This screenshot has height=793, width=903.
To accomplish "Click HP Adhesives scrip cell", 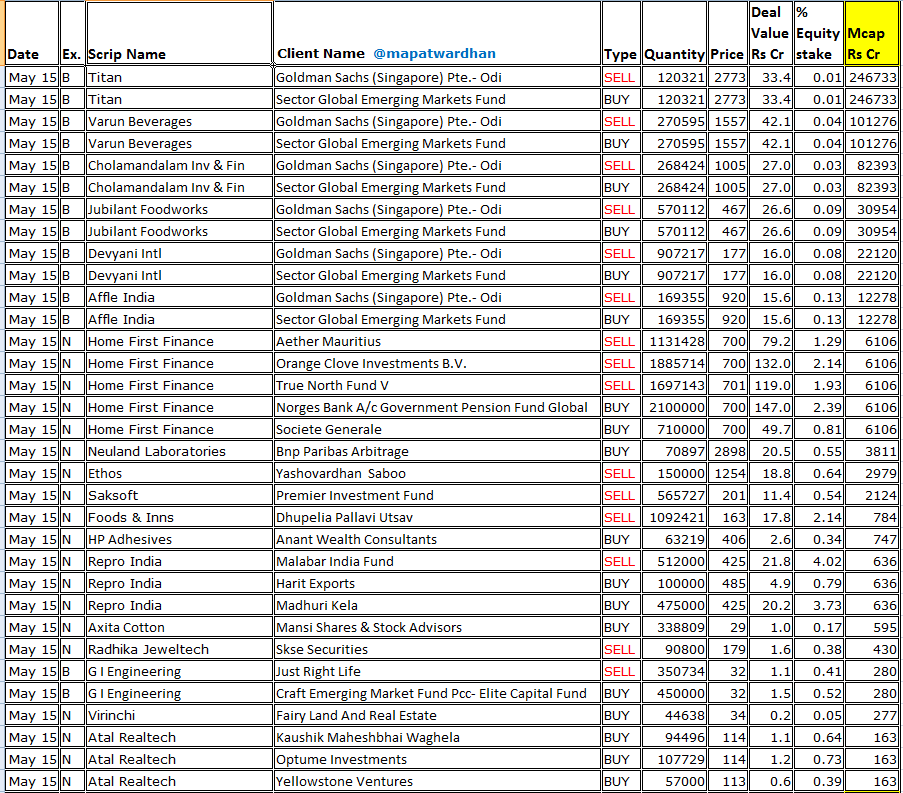I will tap(179, 540).
